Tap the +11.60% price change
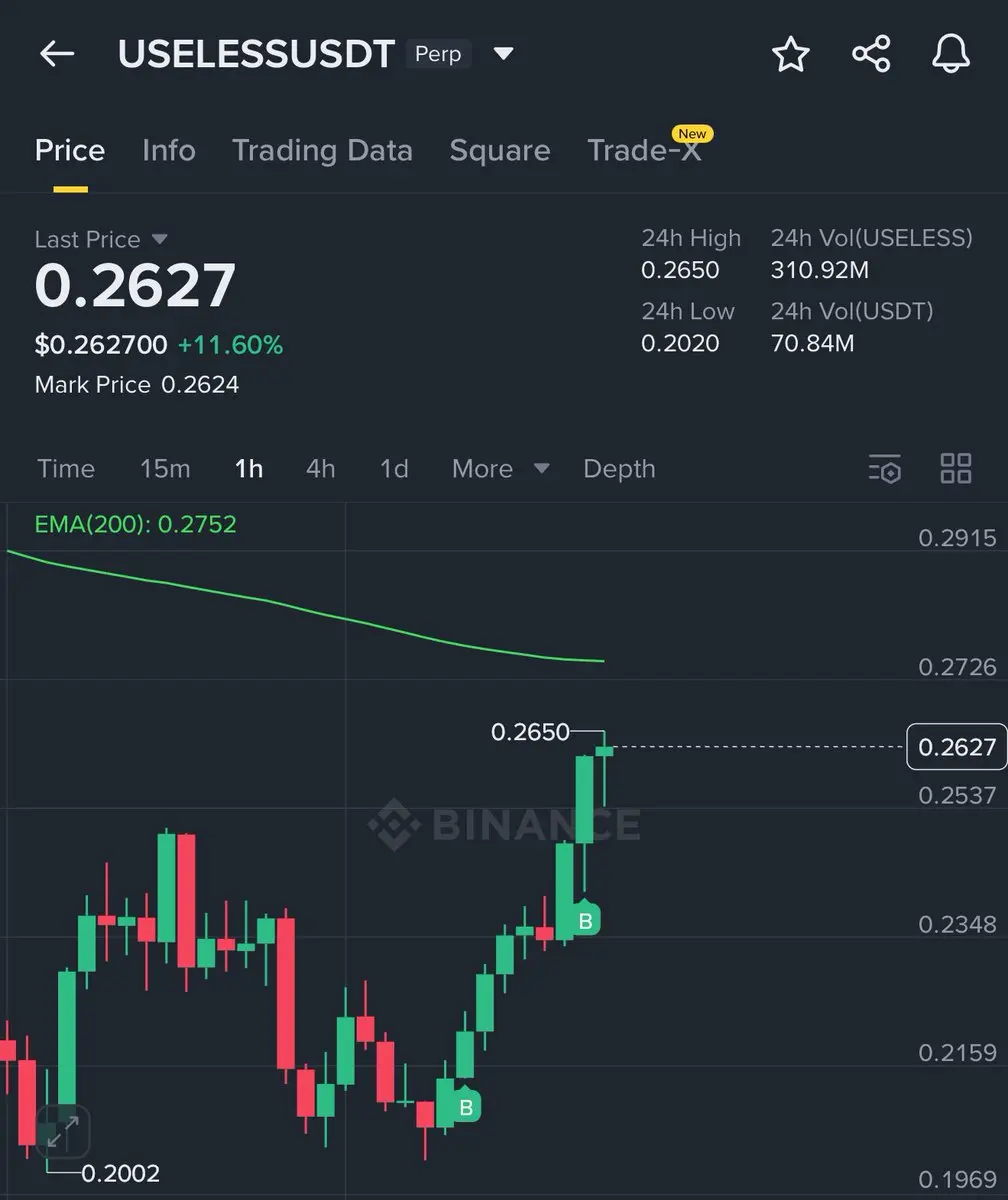 (230, 346)
